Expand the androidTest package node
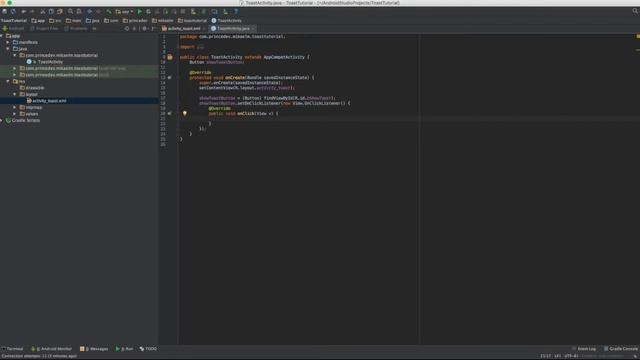The width and height of the screenshot is (640, 360). pyautogui.click(x=15, y=69)
